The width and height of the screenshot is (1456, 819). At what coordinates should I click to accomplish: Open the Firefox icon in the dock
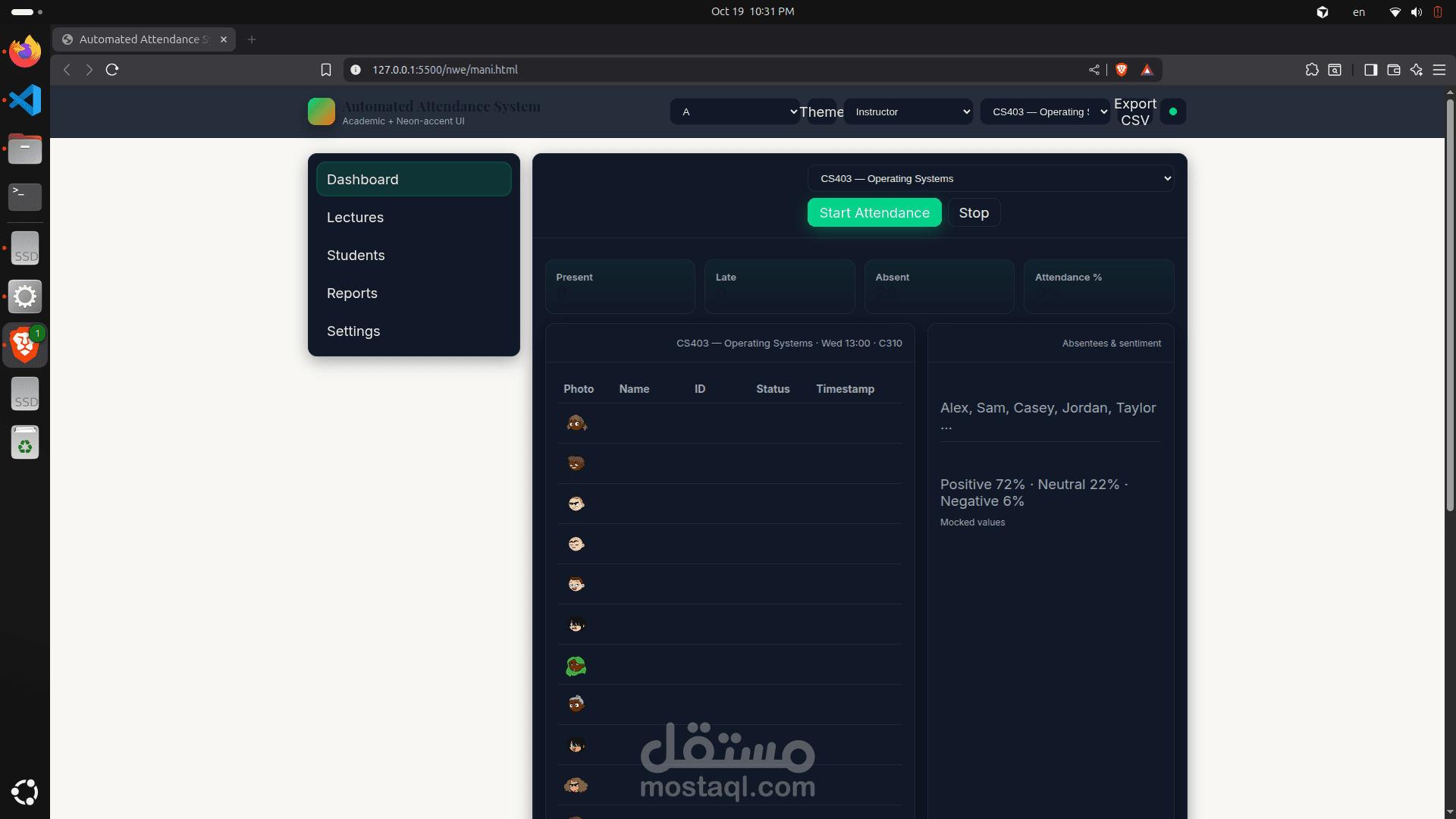click(x=25, y=51)
